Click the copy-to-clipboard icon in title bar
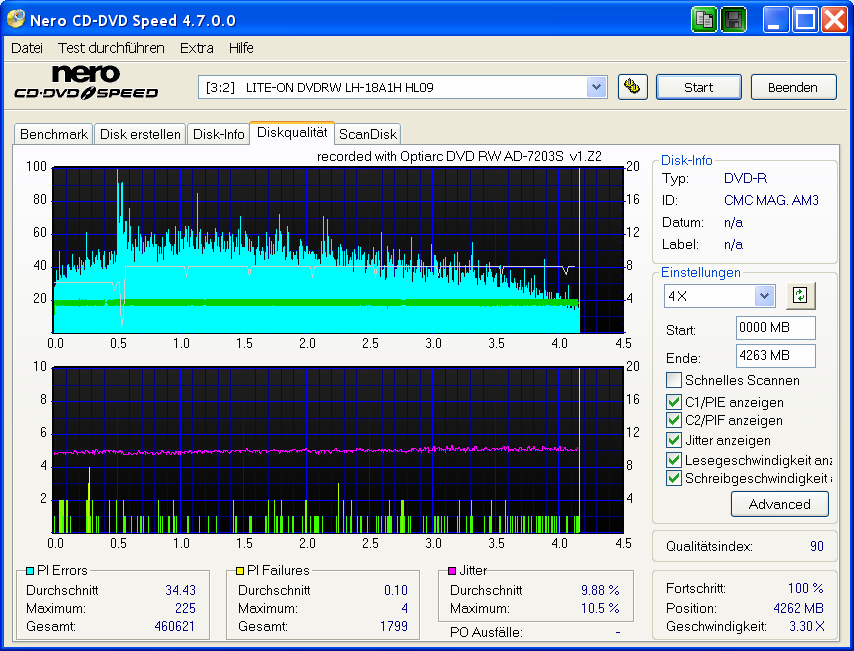Image resolution: width=854 pixels, height=651 pixels. [704, 19]
